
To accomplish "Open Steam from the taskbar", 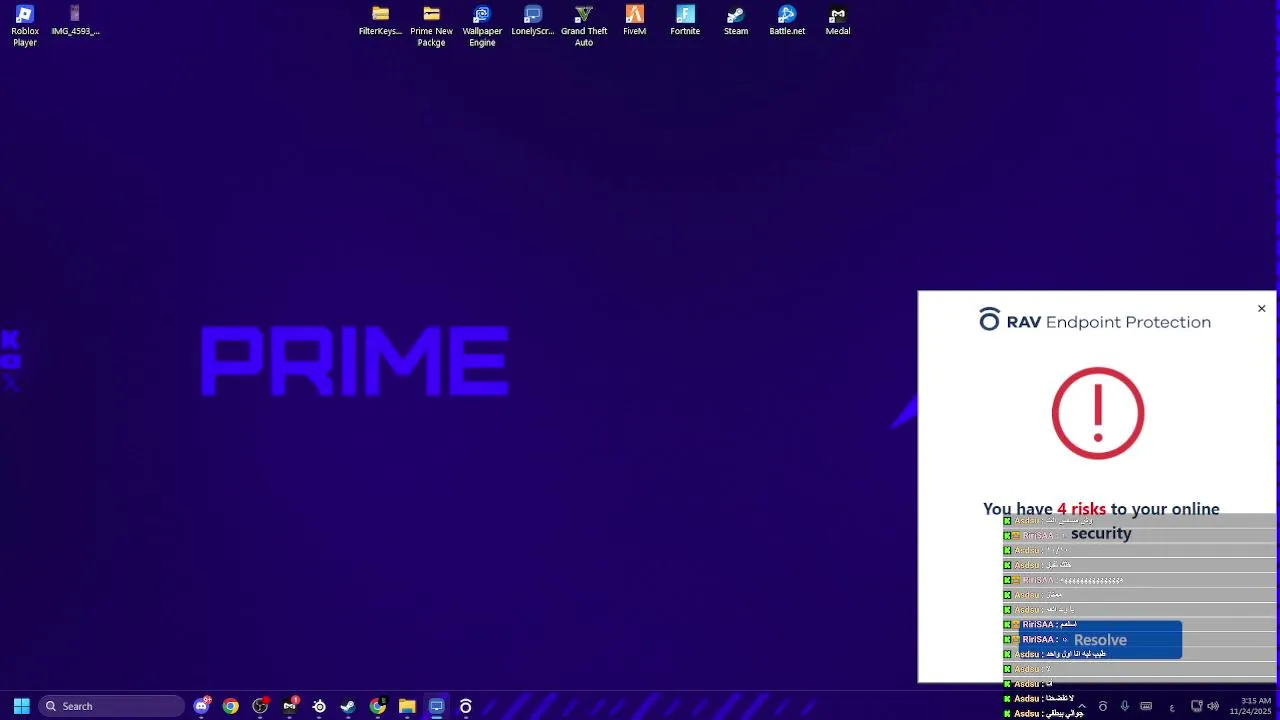I will pyautogui.click(x=348, y=706).
